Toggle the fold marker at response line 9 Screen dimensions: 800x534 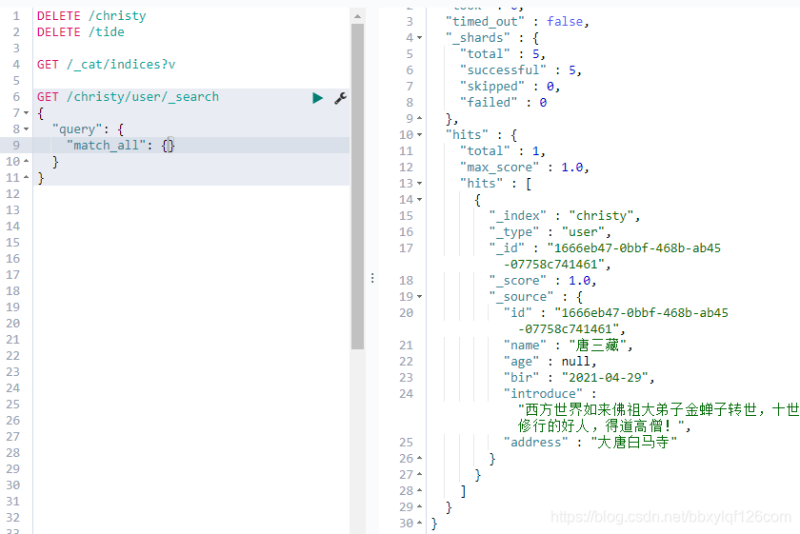point(419,118)
